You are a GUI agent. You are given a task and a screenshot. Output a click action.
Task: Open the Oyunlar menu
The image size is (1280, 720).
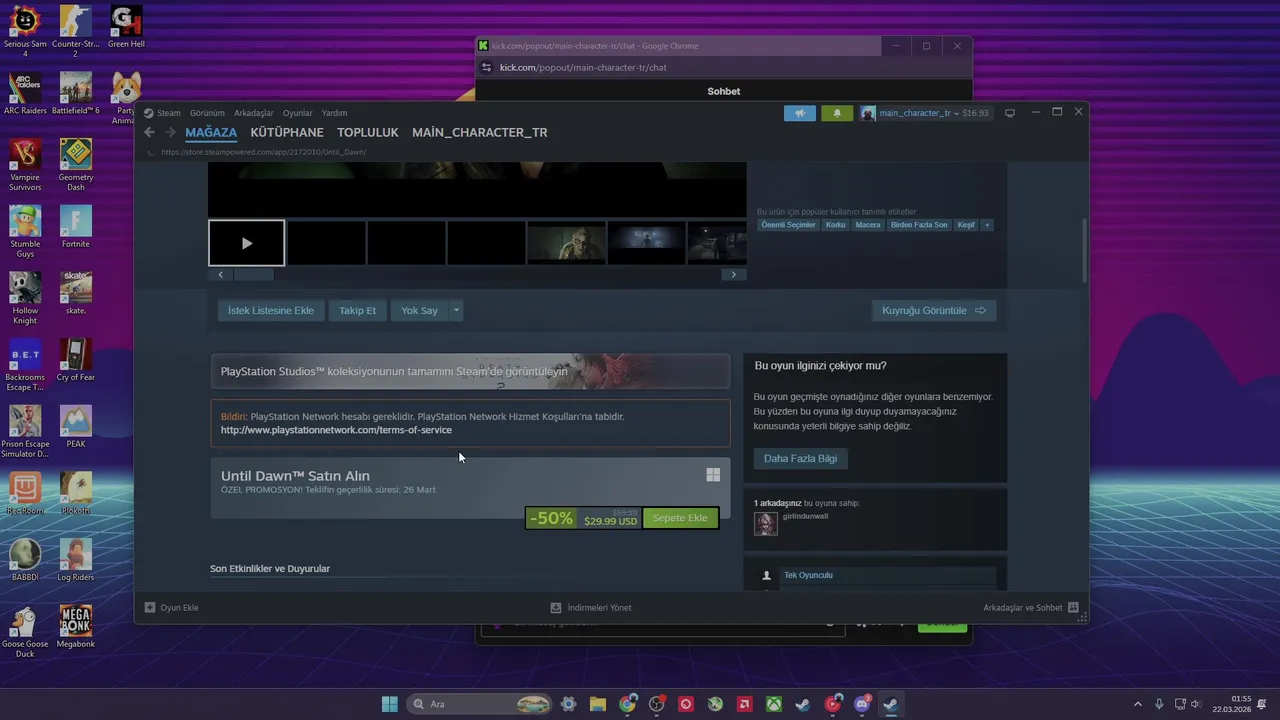click(x=298, y=113)
